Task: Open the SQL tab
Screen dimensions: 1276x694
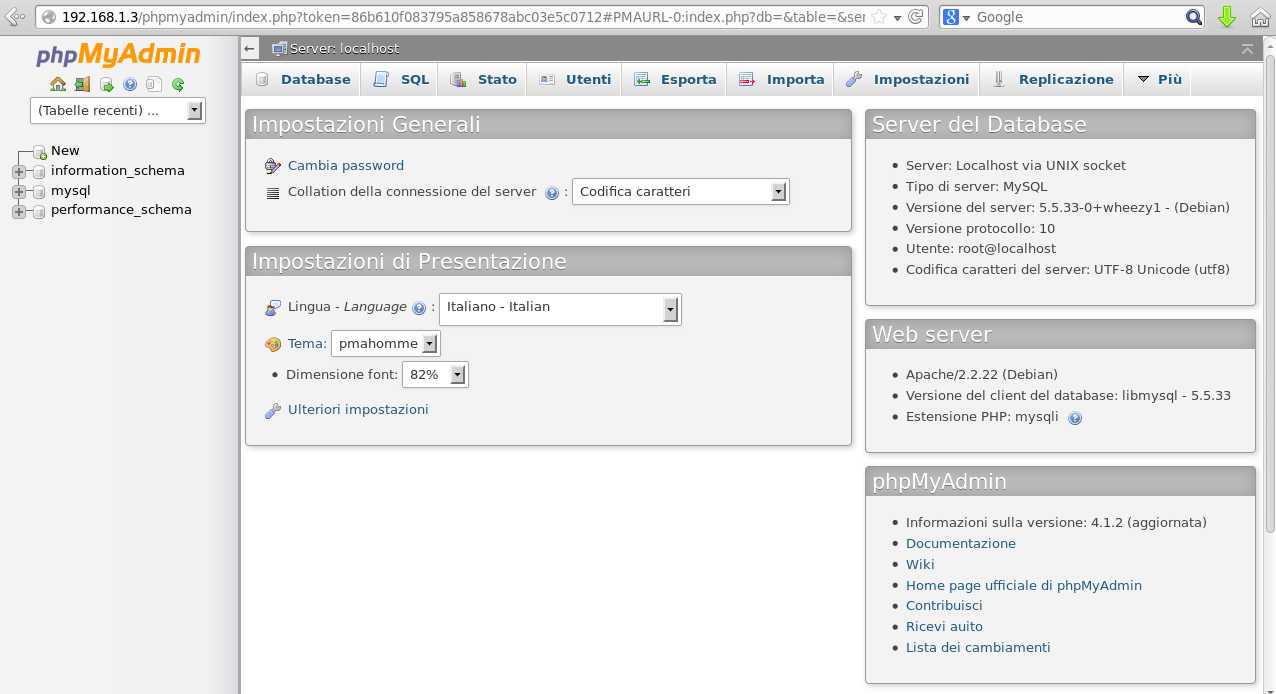Action: tap(401, 79)
